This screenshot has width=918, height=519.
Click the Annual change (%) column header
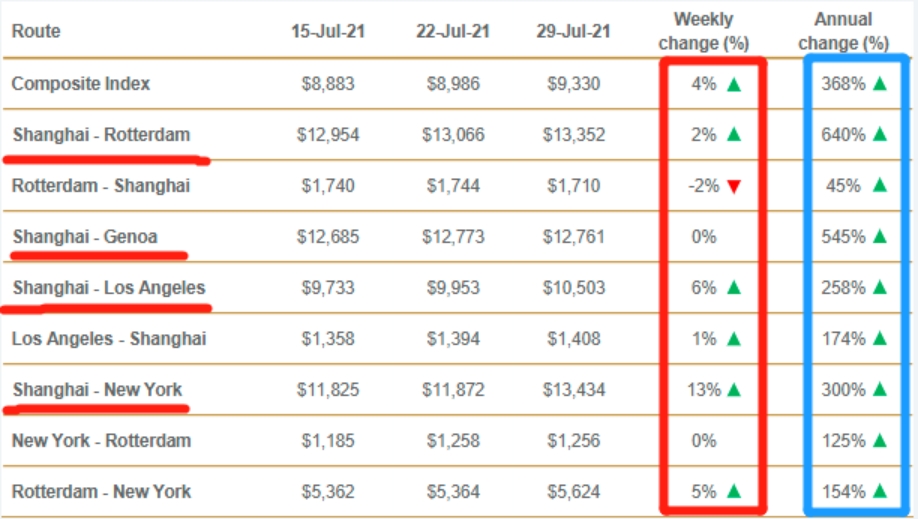click(x=843, y=31)
